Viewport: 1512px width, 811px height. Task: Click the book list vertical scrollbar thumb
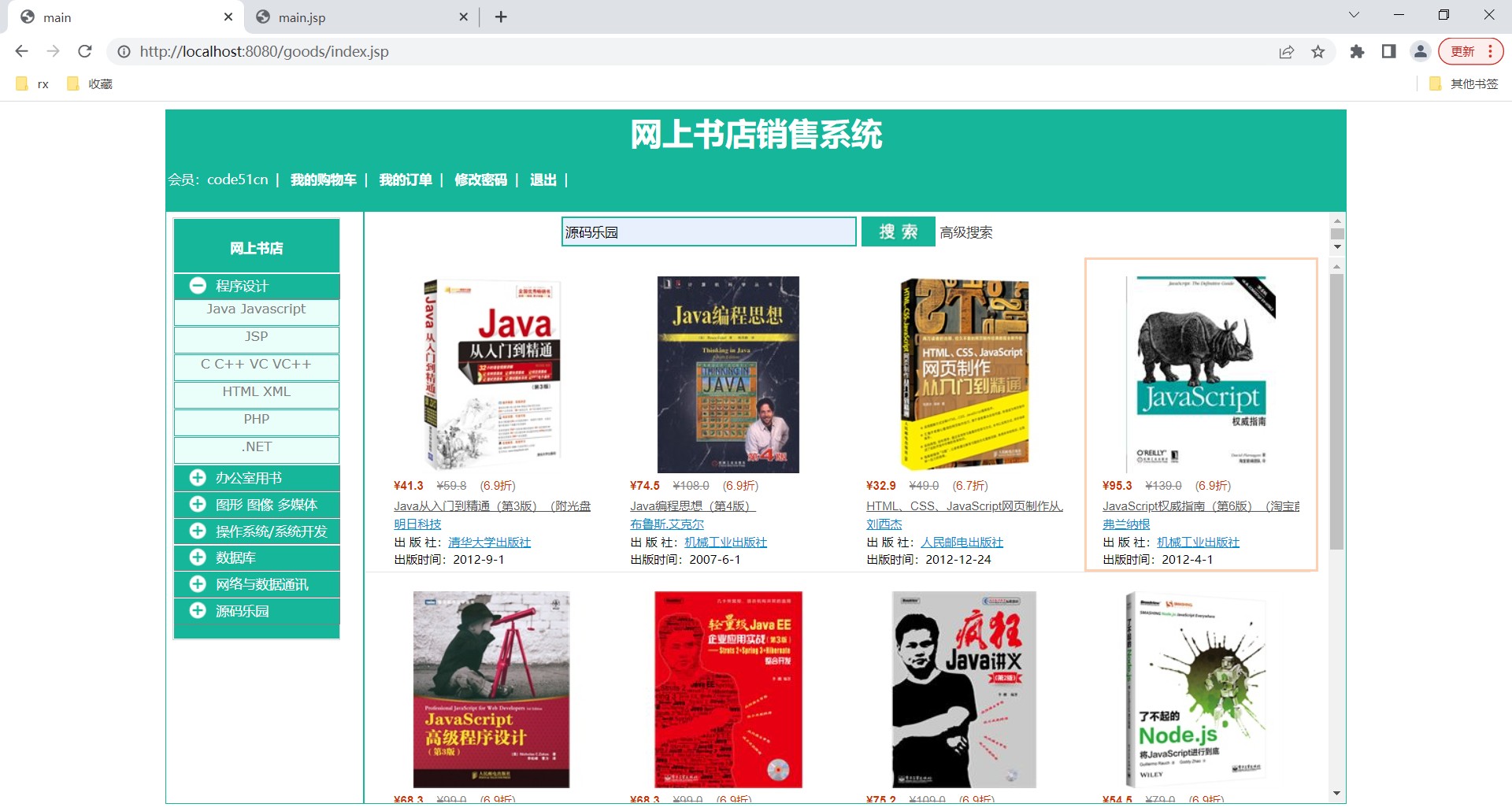[1336, 411]
